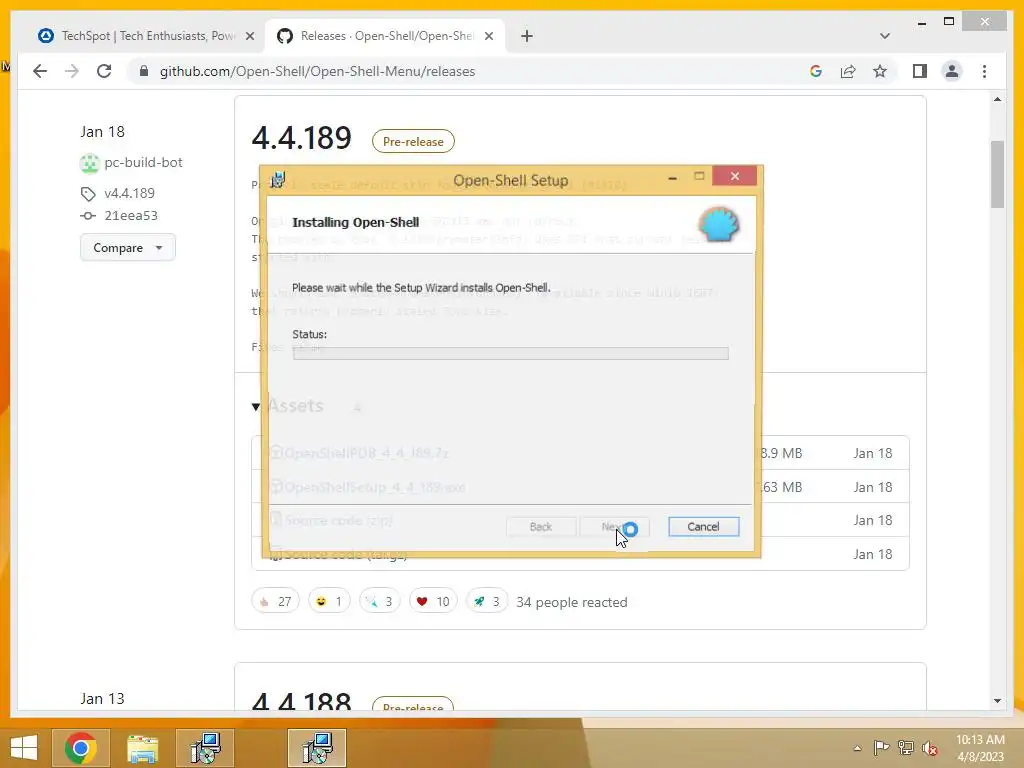1024x768 pixels.
Task: Select the Releases Open-Shell tab
Action: (x=385, y=36)
